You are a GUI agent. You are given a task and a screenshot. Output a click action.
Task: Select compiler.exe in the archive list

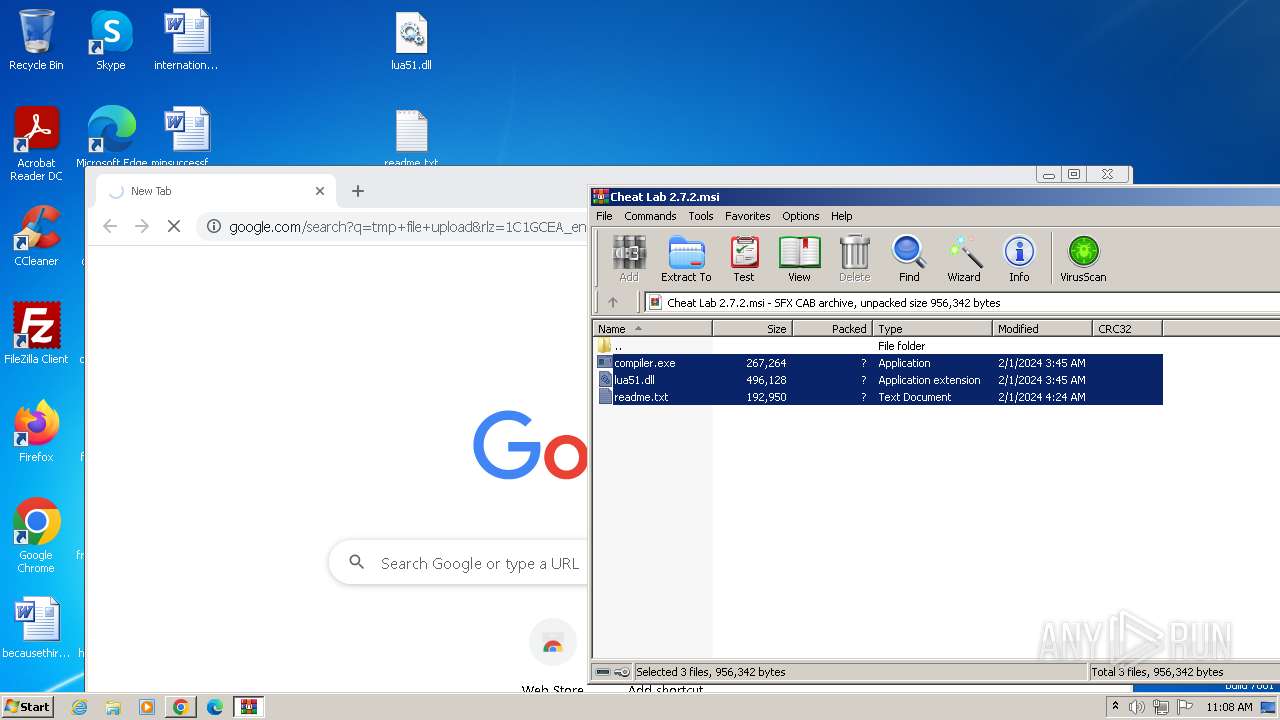click(878, 363)
